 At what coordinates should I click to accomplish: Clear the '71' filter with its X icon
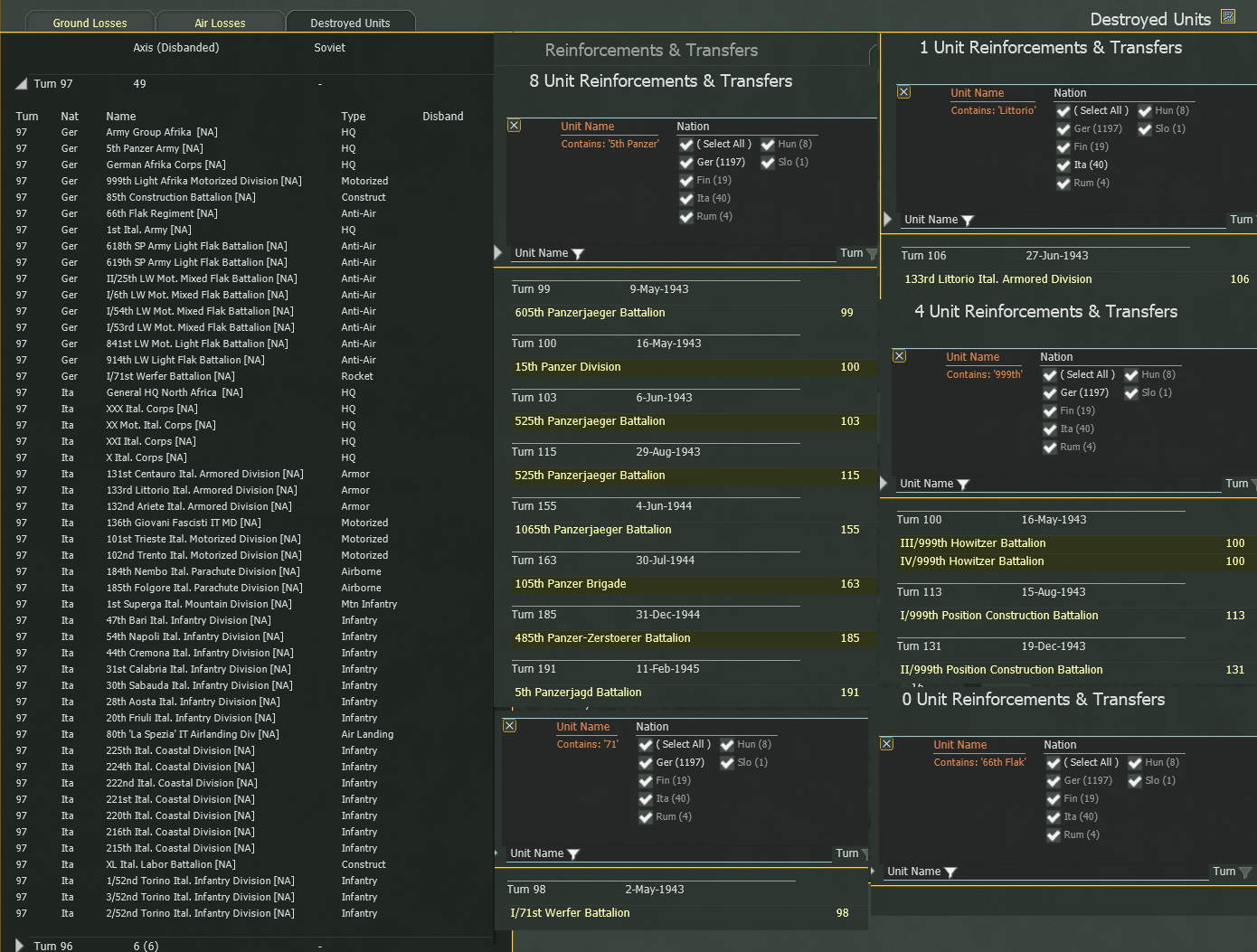tap(510, 726)
